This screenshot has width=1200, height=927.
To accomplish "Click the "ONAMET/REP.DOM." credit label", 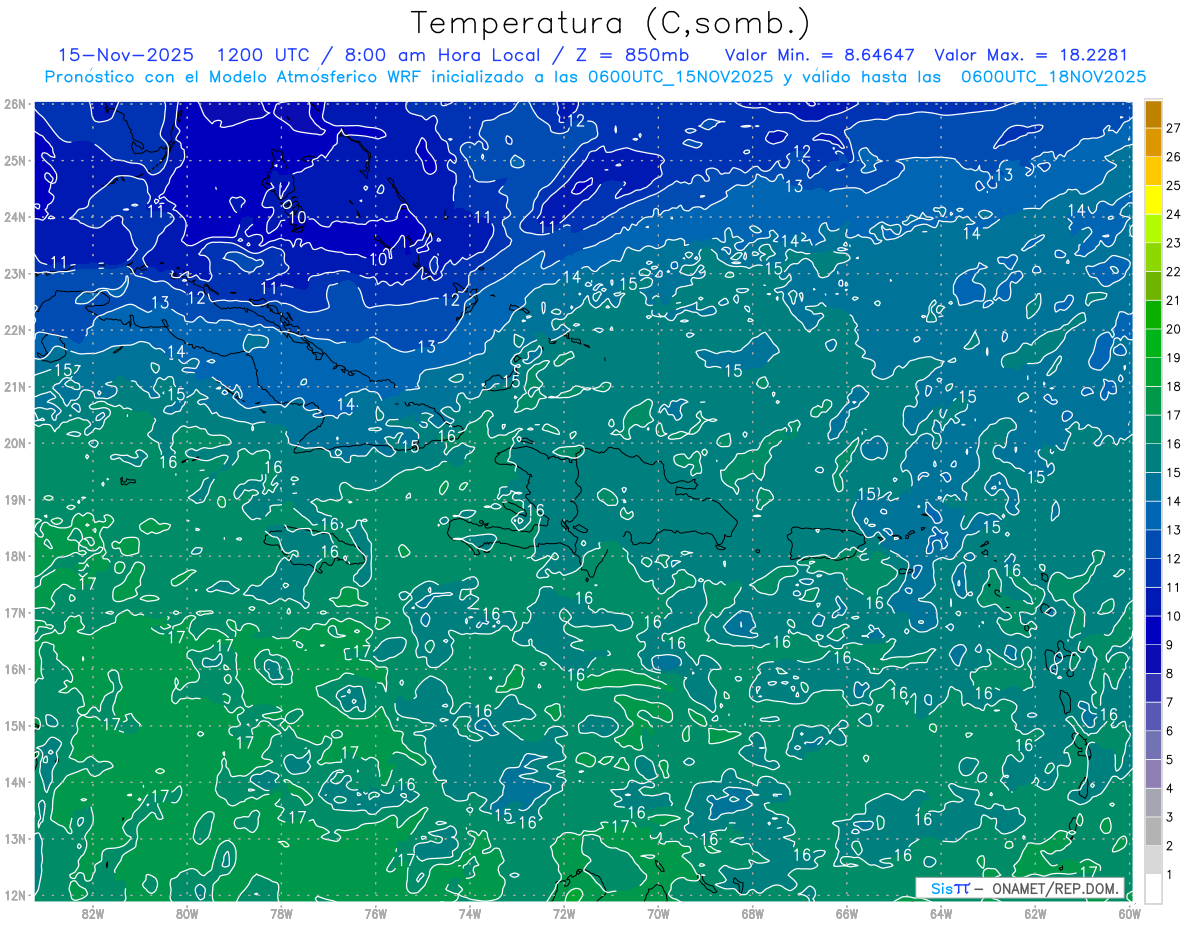I will pyautogui.click(x=1057, y=888).
